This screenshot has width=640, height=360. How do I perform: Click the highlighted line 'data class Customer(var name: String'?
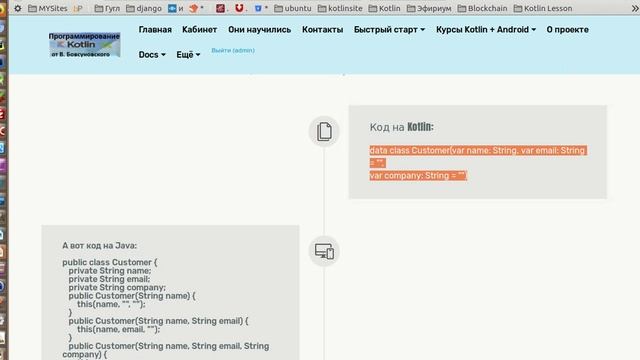coord(478,151)
